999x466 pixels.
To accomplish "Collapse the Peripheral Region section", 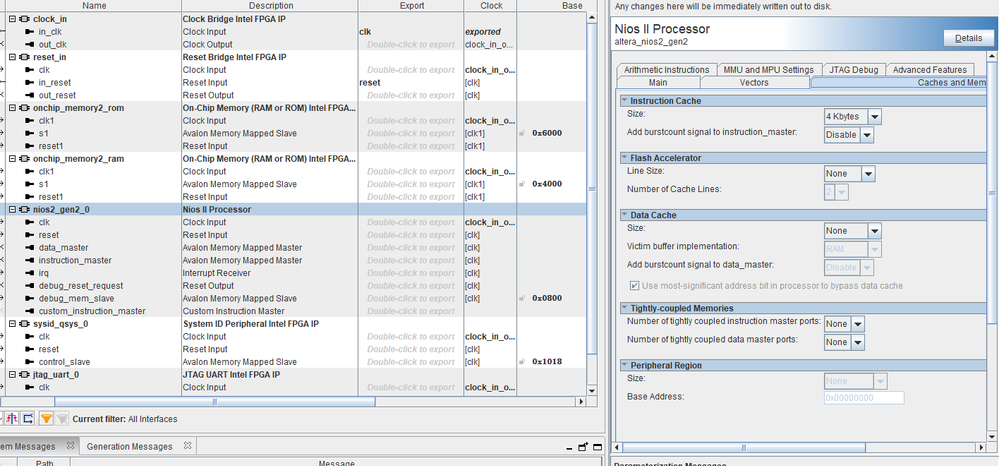I will point(624,365).
